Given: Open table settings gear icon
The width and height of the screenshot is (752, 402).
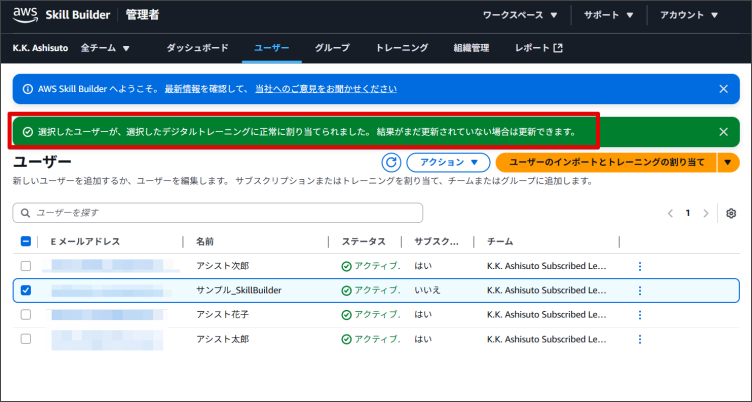Looking at the screenshot, I should pos(731,213).
